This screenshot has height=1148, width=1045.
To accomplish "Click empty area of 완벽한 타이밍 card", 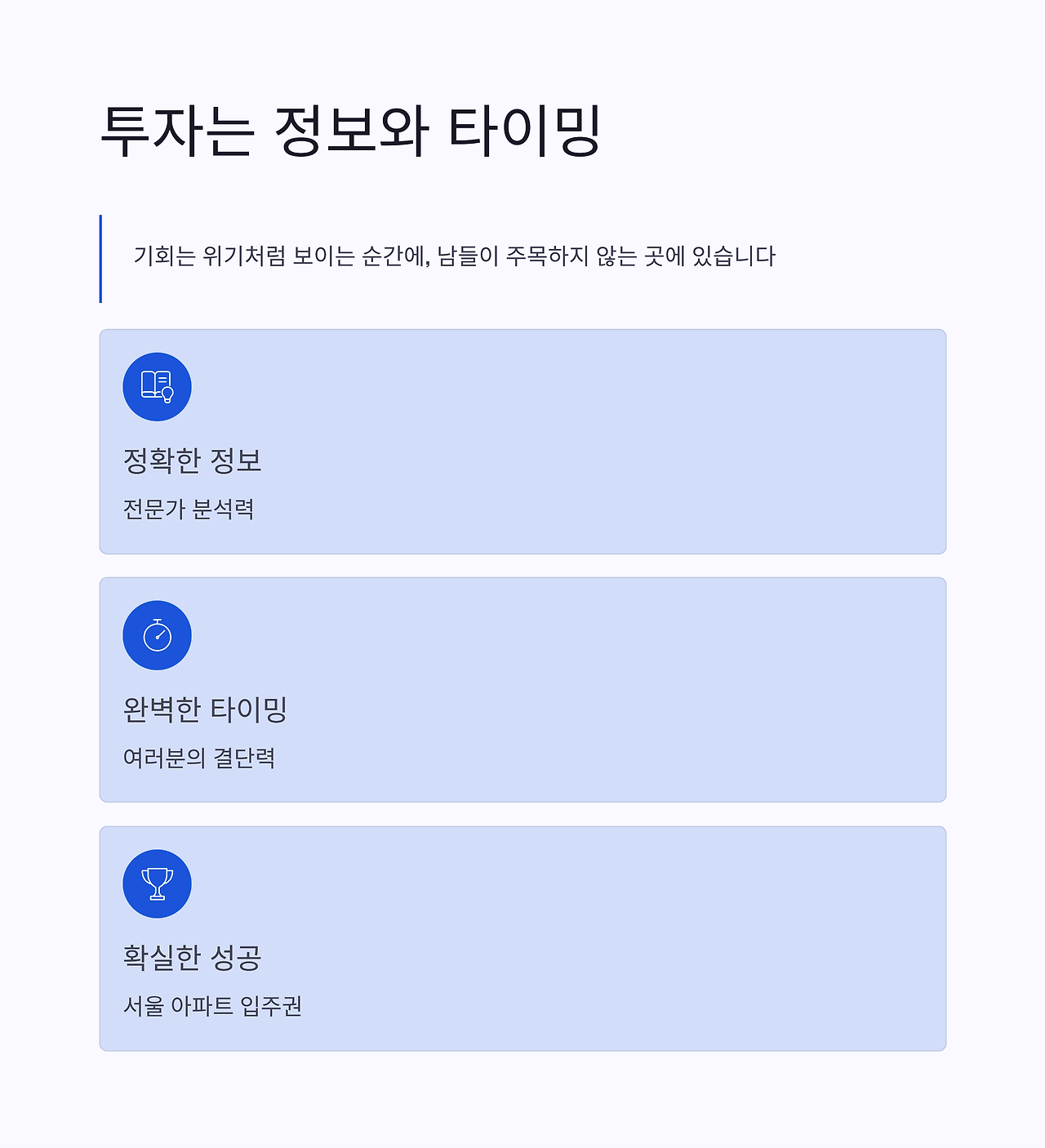I will [612, 690].
